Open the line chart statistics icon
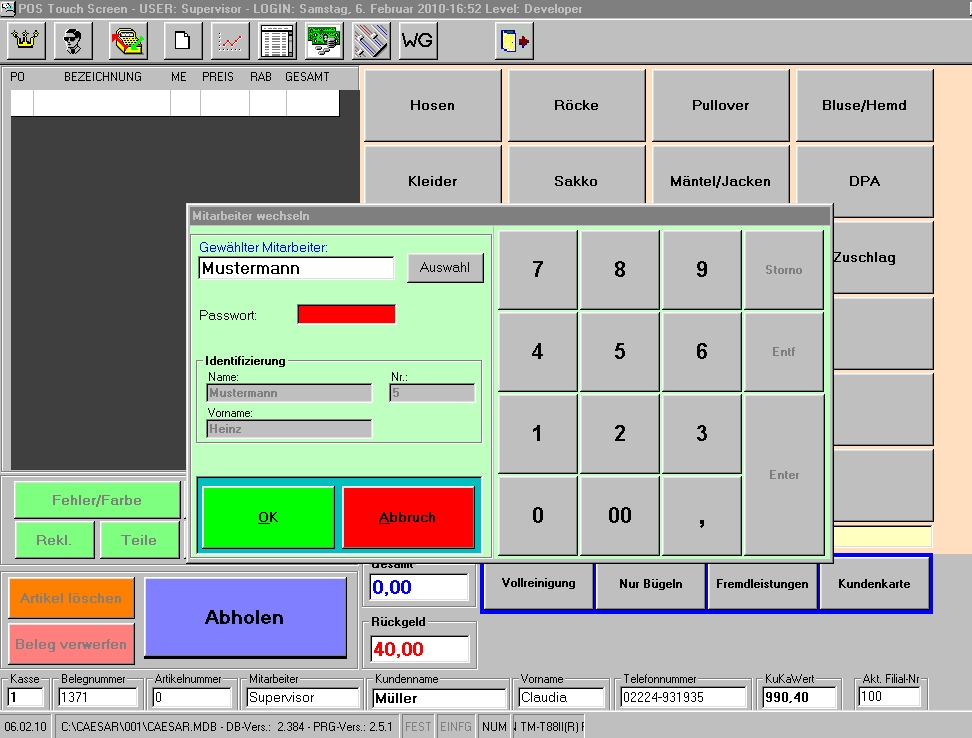The width and height of the screenshot is (972, 738). tap(230, 41)
